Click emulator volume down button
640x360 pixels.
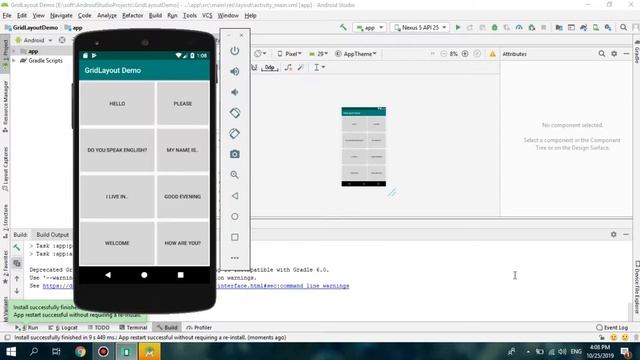click(235, 92)
